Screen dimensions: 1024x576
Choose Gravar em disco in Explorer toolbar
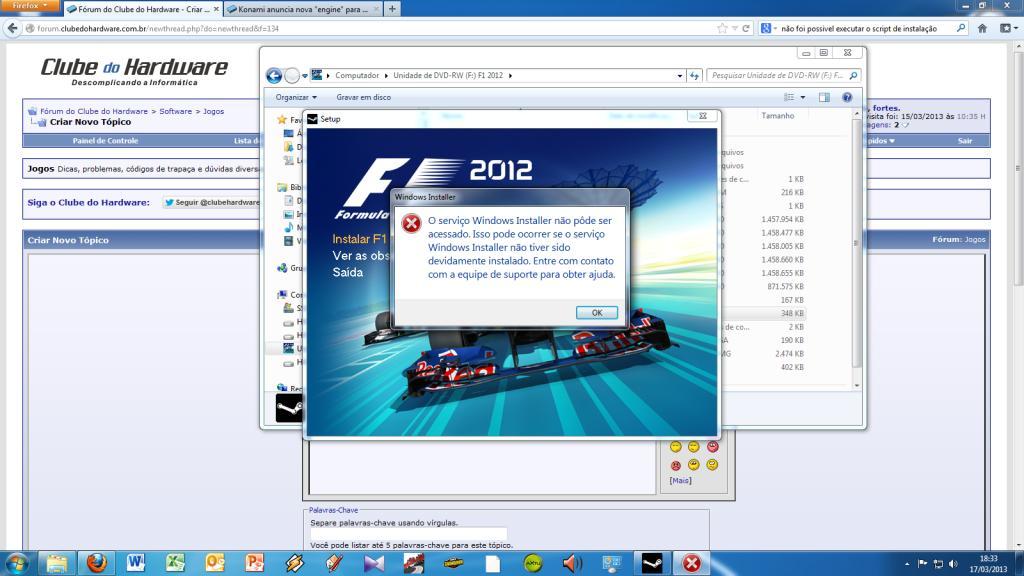point(364,97)
